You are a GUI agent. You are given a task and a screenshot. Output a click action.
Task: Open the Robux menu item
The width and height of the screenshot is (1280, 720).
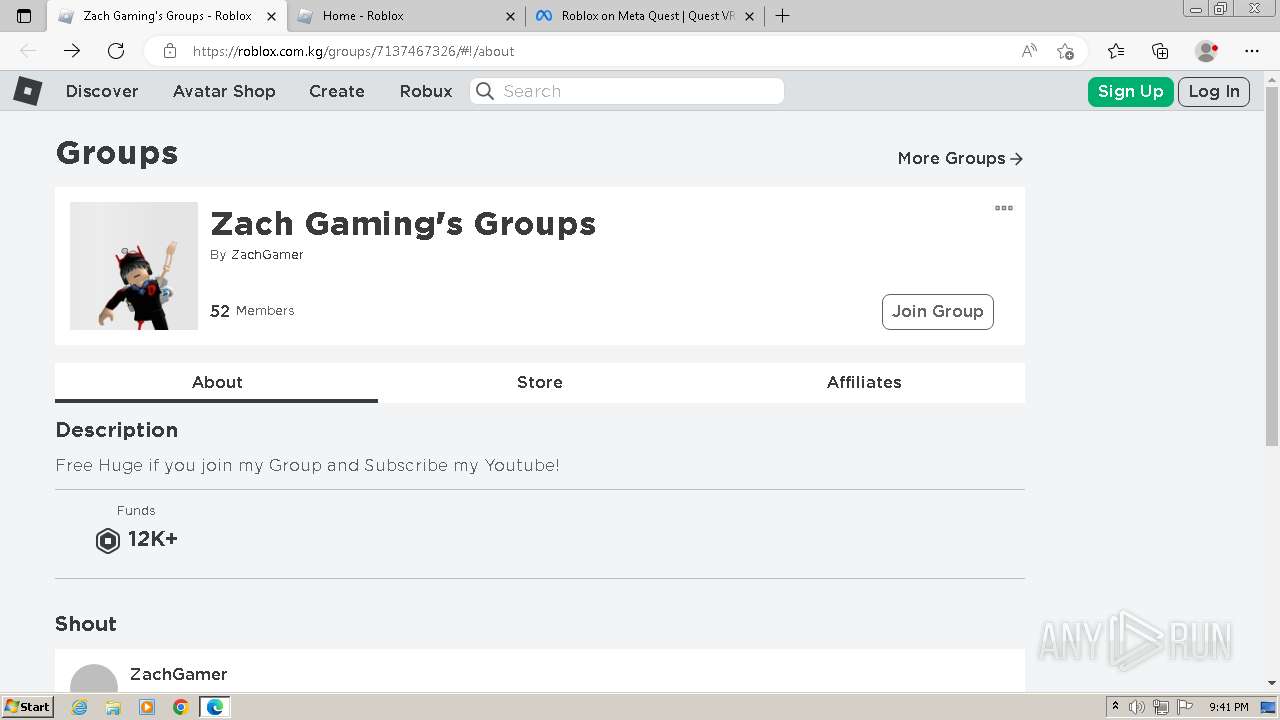[426, 91]
